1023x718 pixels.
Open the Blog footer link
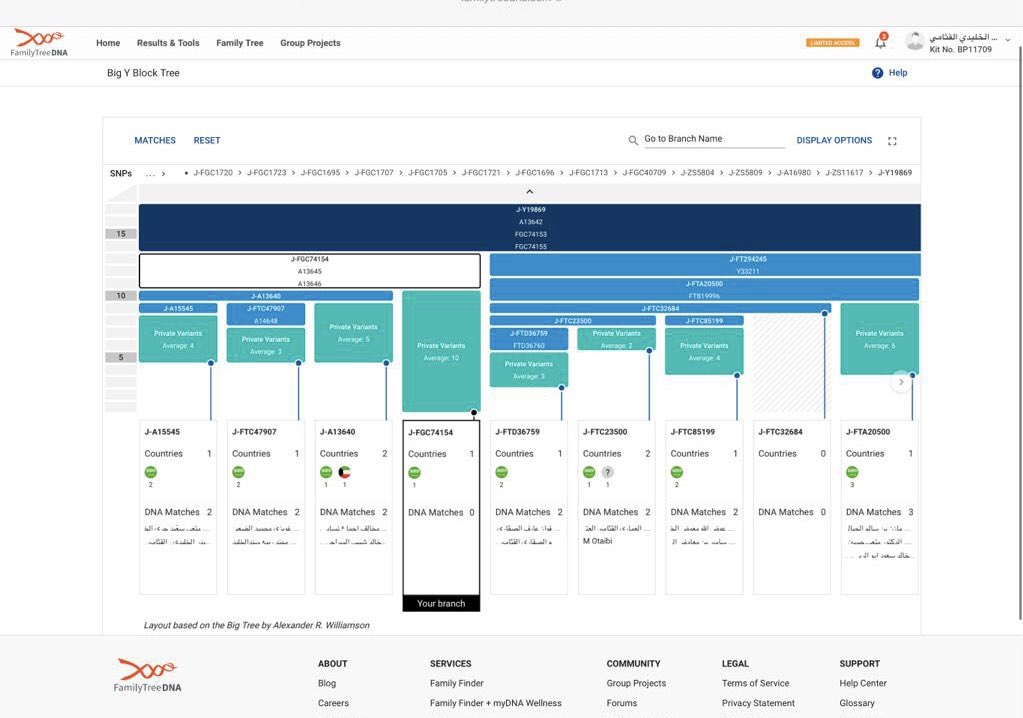(327, 683)
